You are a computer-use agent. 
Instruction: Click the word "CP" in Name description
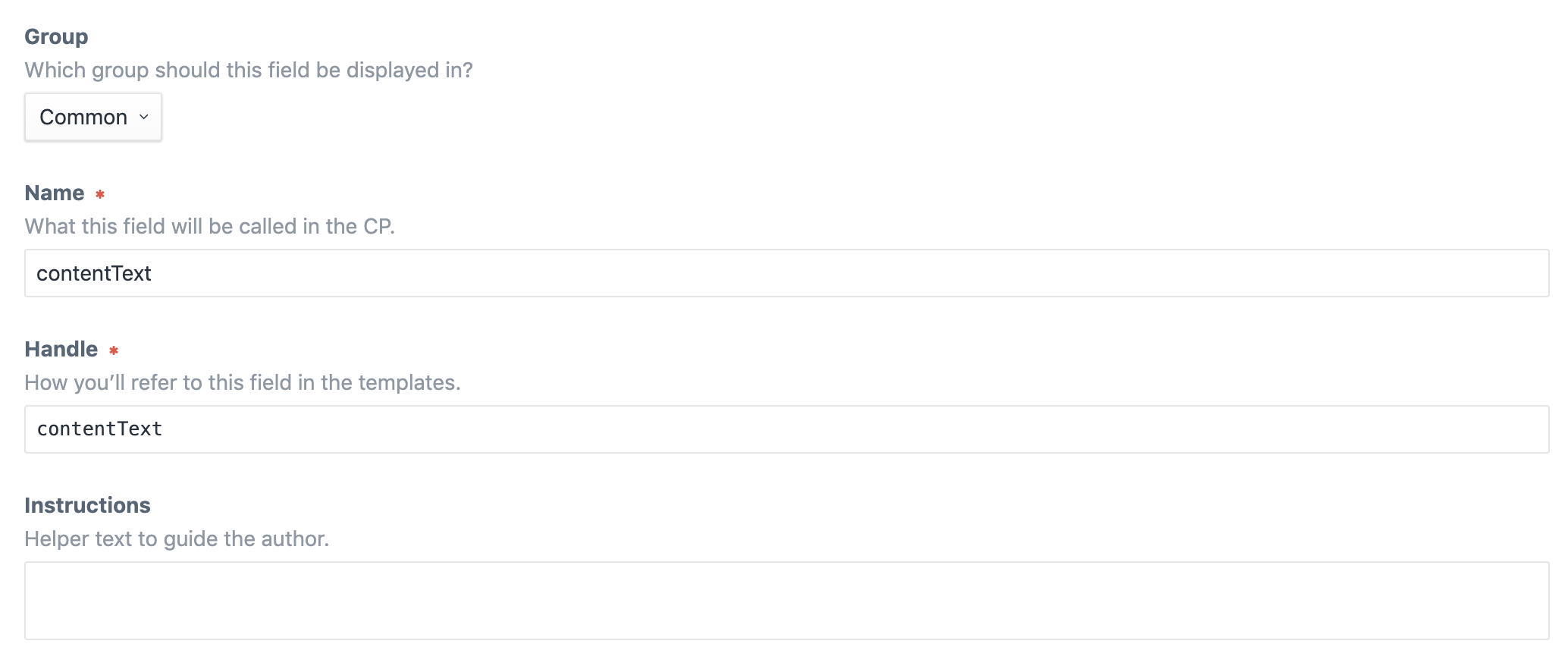[378, 226]
